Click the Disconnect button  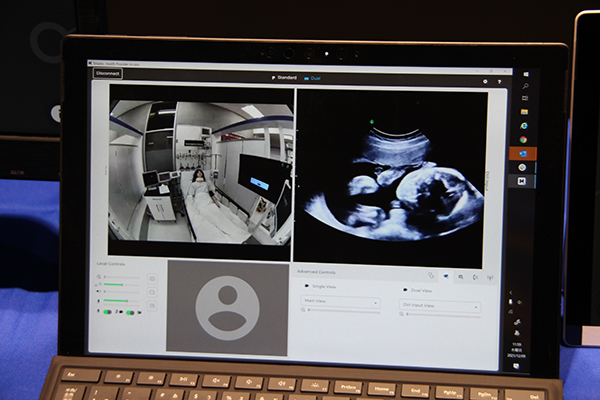pyautogui.click(x=108, y=73)
